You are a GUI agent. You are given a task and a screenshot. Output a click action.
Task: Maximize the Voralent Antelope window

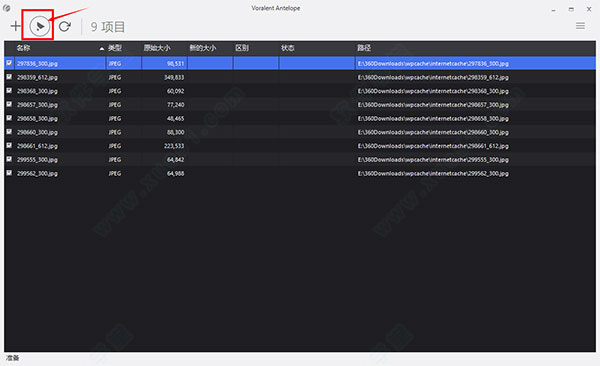571,9
